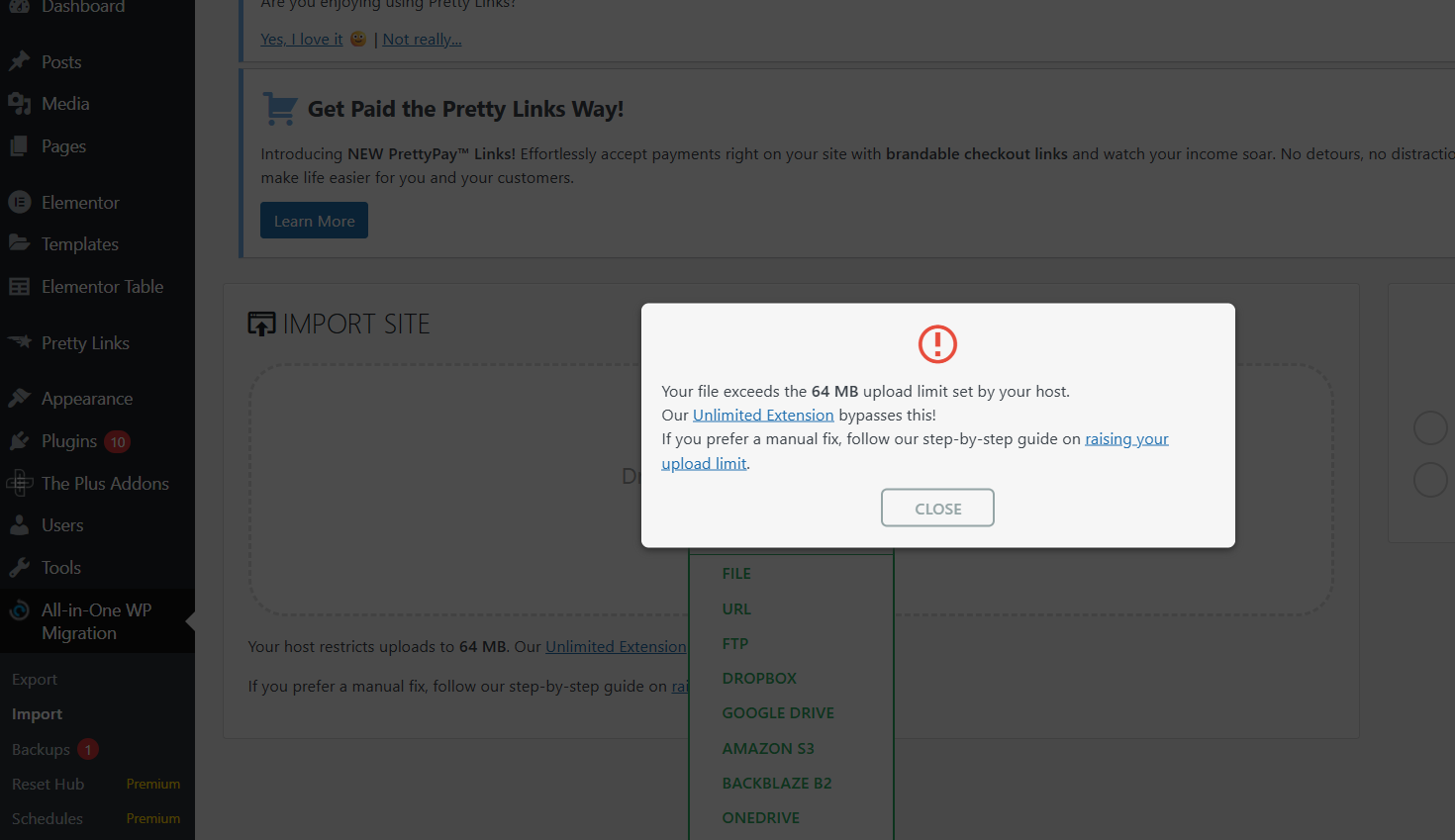Screen dimensions: 1455x840
Task: Click the shopping cart icon
Action: tap(280, 109)
